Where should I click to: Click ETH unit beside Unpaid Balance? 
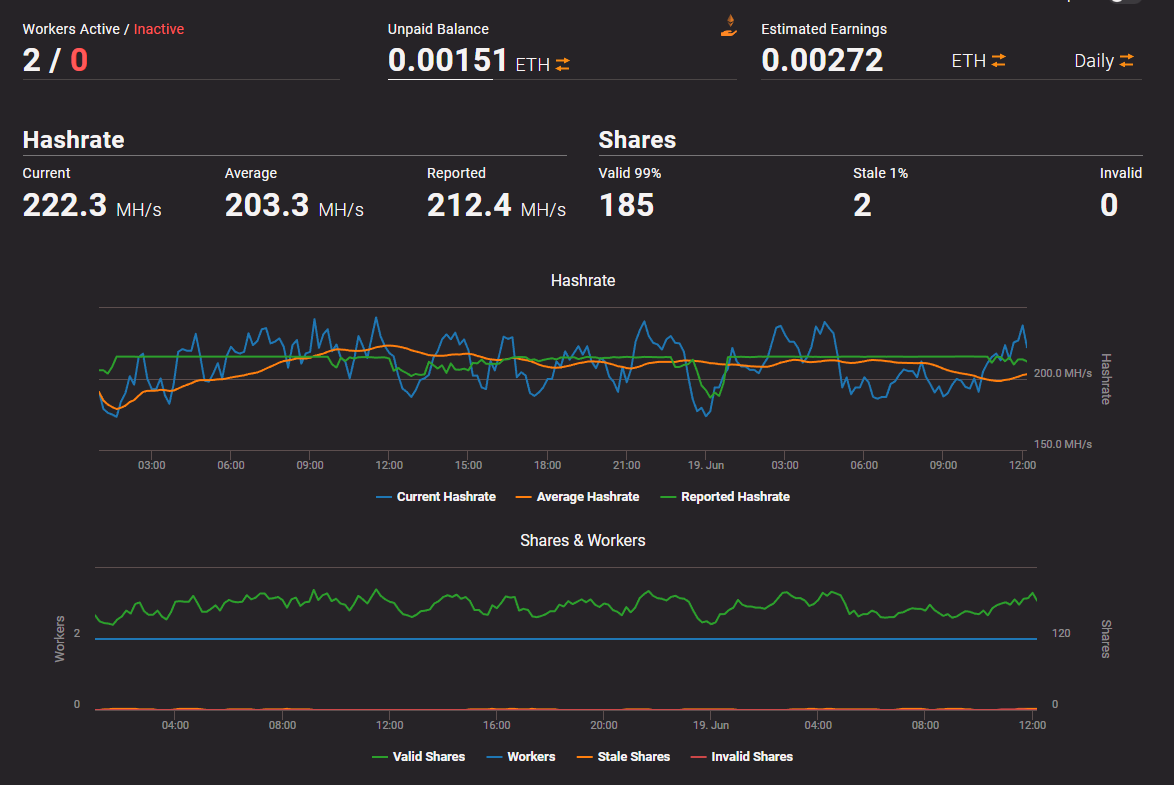click(532, 64)
